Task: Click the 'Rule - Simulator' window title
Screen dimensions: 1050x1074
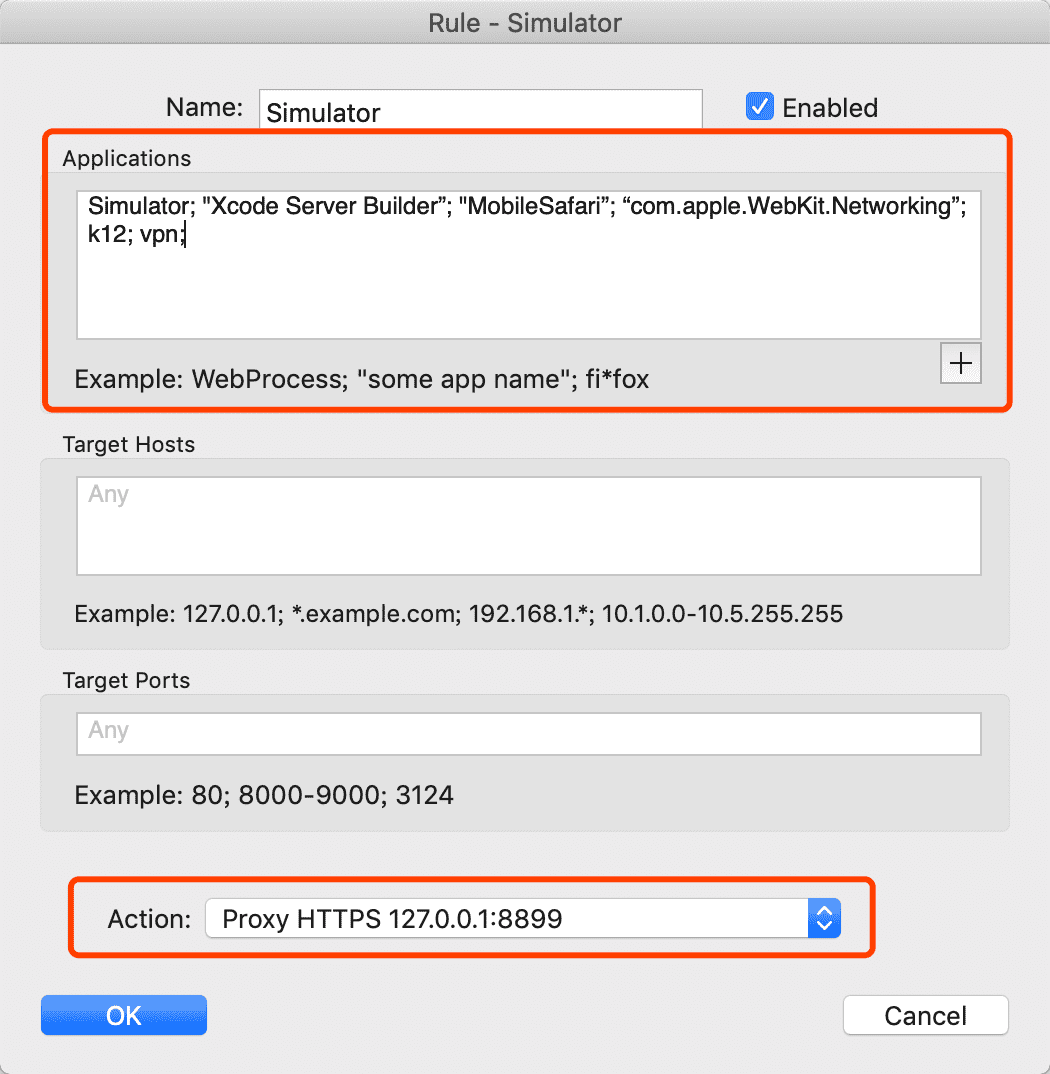Action: pos(525,23)
